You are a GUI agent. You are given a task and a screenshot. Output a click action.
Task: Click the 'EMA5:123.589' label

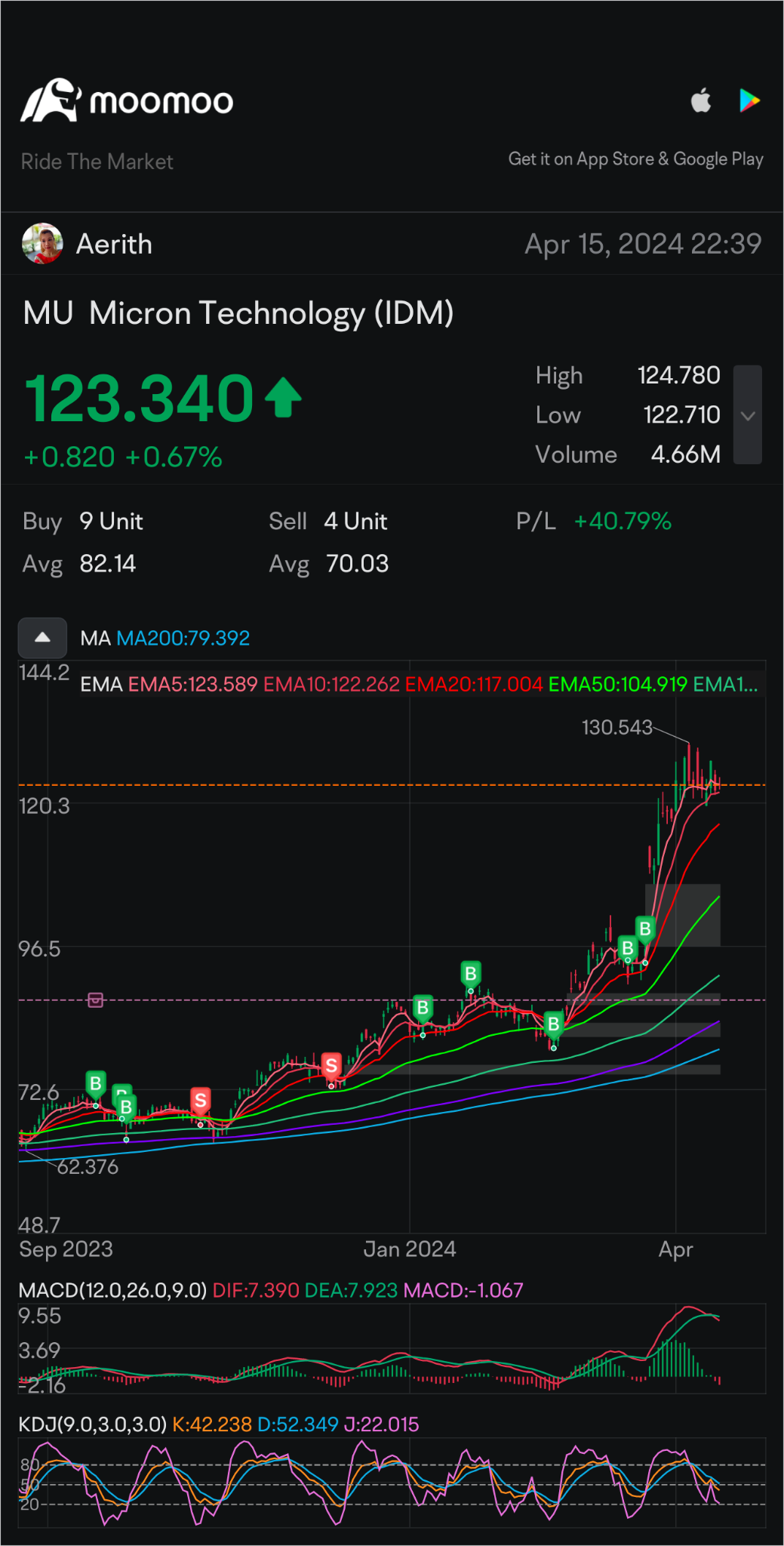pyautogui.click(x=192, y=684)
